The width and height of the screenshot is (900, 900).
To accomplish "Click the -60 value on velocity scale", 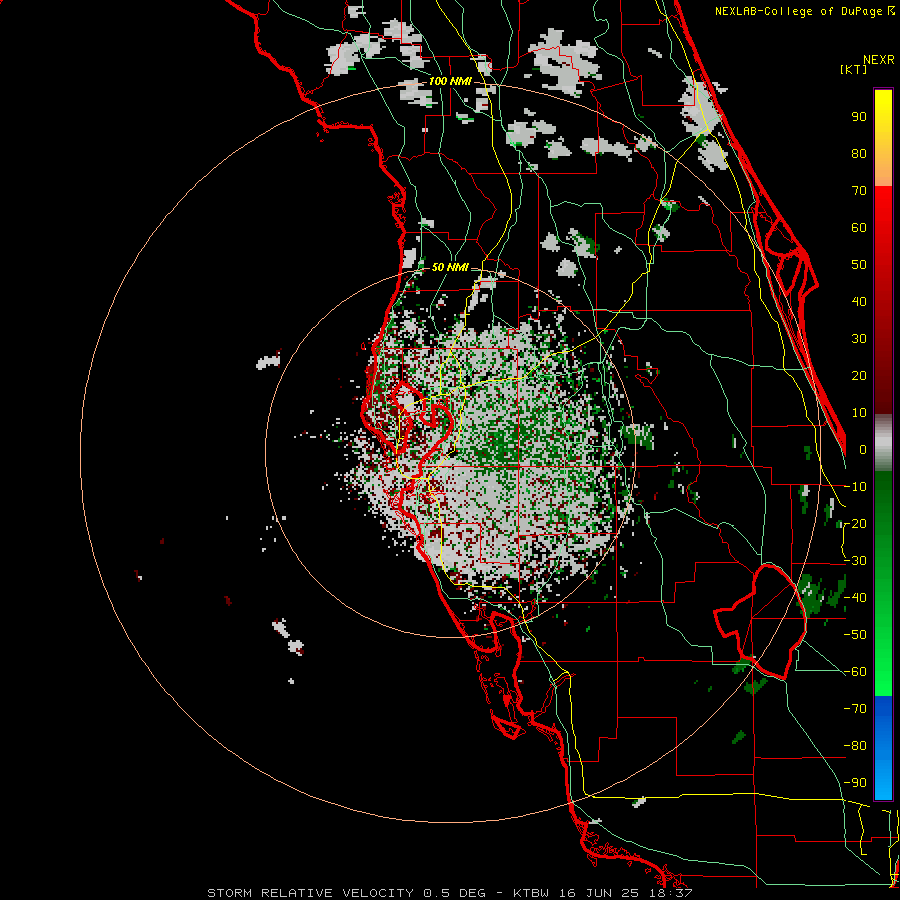I will pyautogui.click(x=856, y=672).
